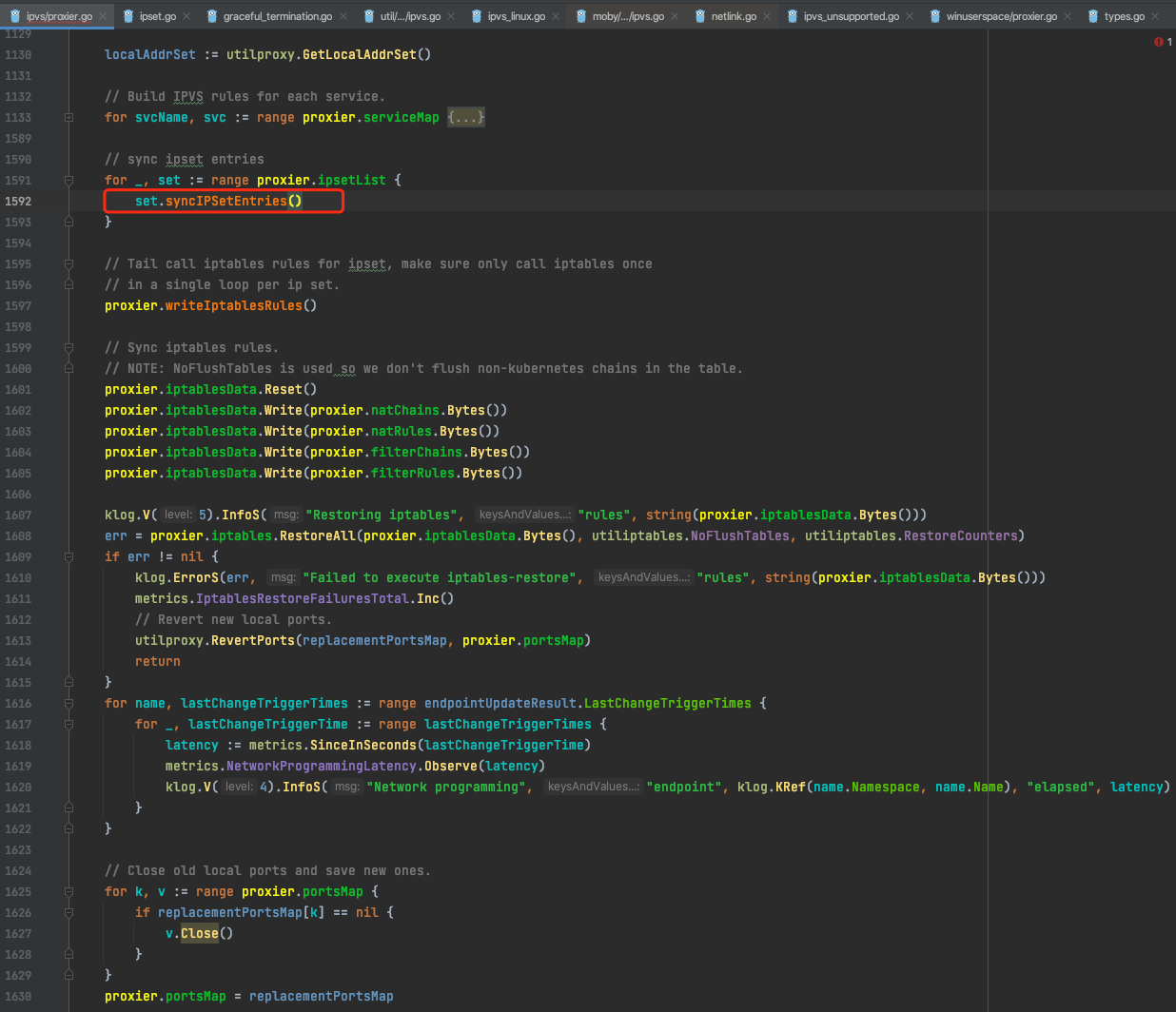Collapse the portsMap for loop at line 1625

pos(69,892)
